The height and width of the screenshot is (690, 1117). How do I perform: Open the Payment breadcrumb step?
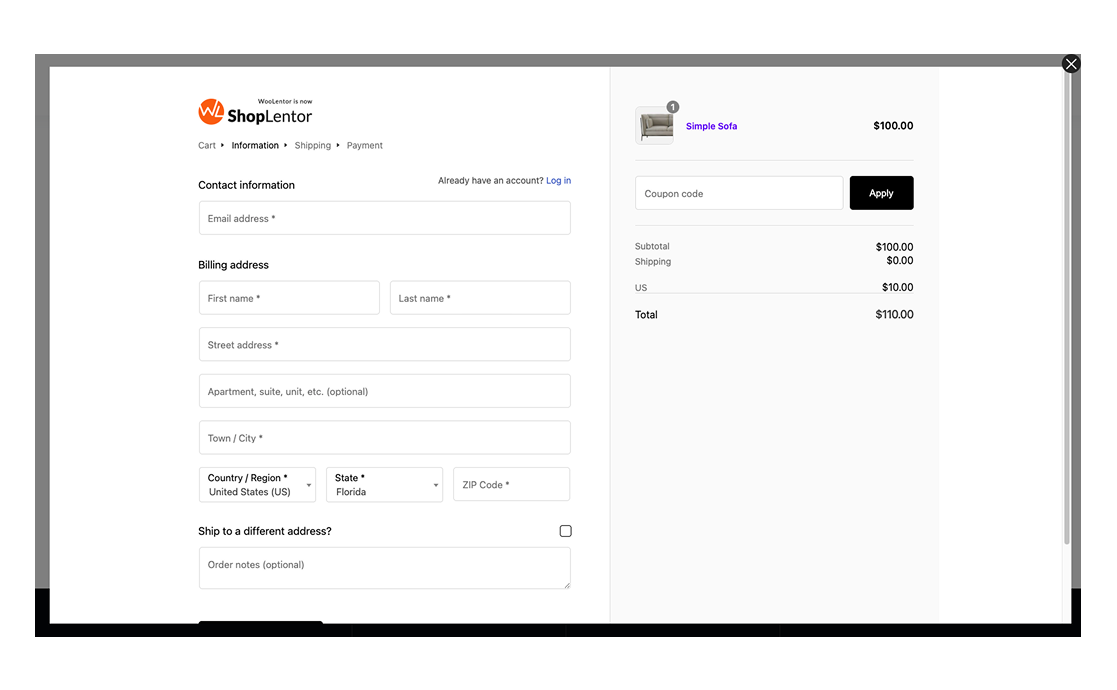coord(364,145)
